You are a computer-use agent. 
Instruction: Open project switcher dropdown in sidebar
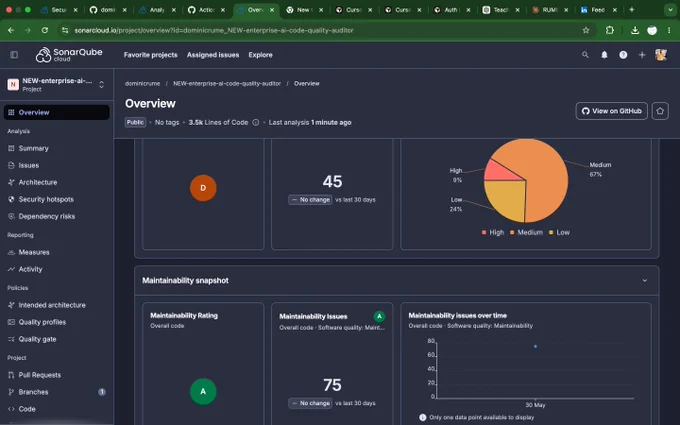[x=101, y=85]
